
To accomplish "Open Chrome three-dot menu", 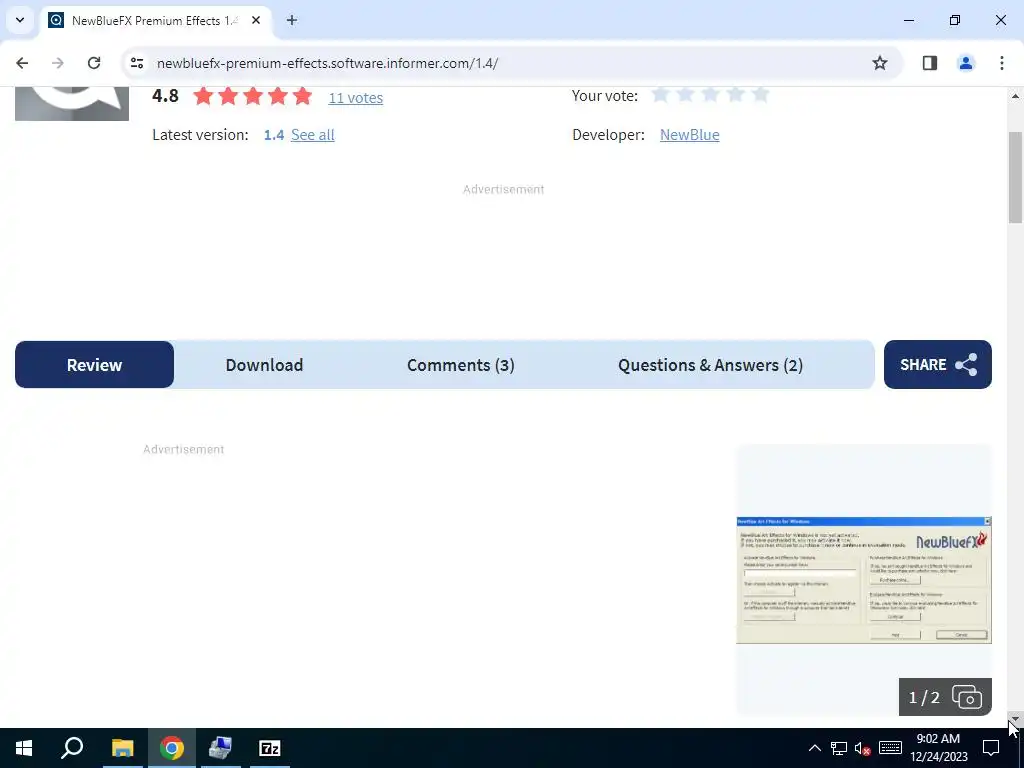I will point(1001,63).
